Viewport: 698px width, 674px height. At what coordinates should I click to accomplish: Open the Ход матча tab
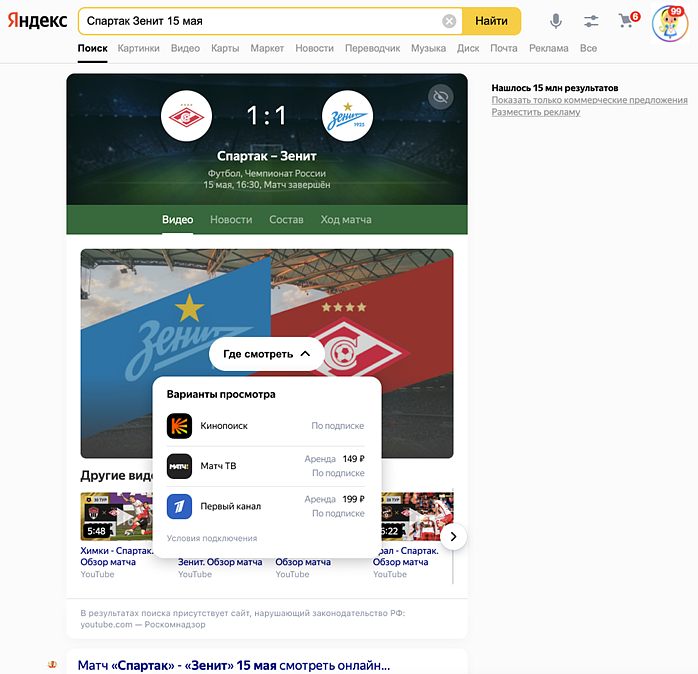tap(346, 220)
